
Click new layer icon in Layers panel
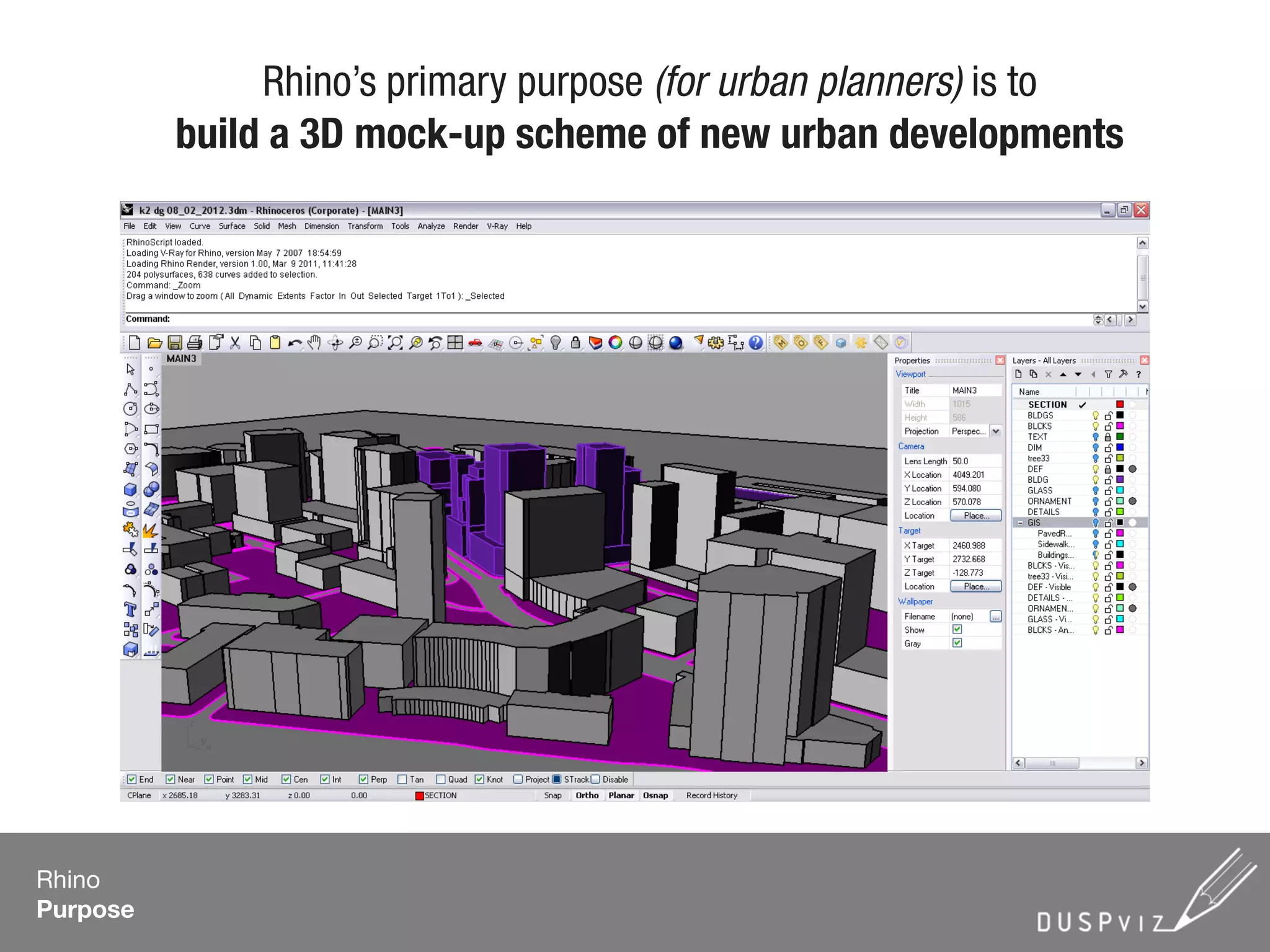tap(1018, 374)
